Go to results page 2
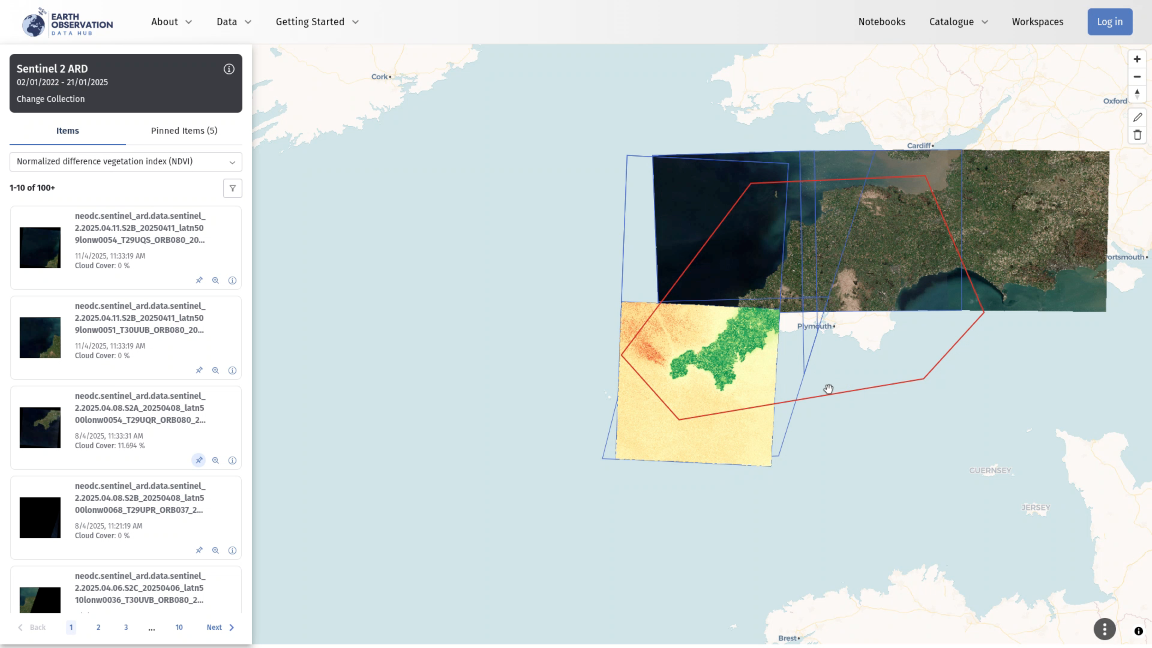This screenshot has height=648, width=1152. (98, 628)
